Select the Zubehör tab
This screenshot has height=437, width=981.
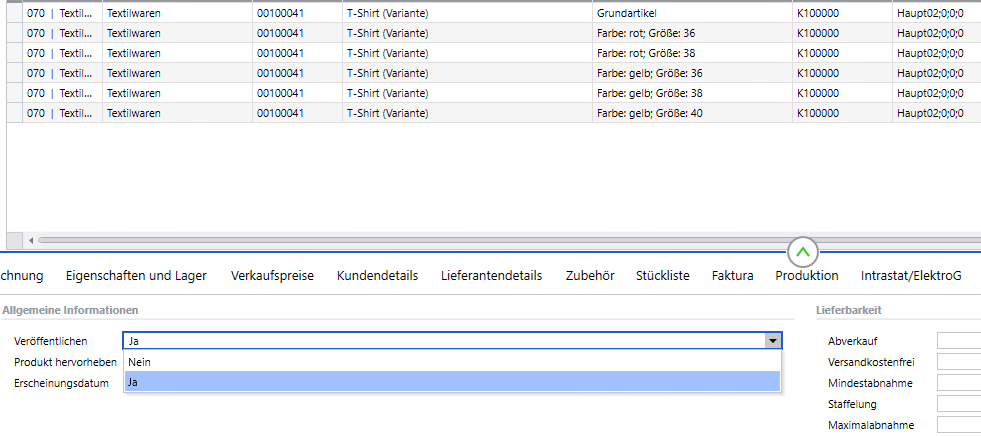click(x=589, y=276)
